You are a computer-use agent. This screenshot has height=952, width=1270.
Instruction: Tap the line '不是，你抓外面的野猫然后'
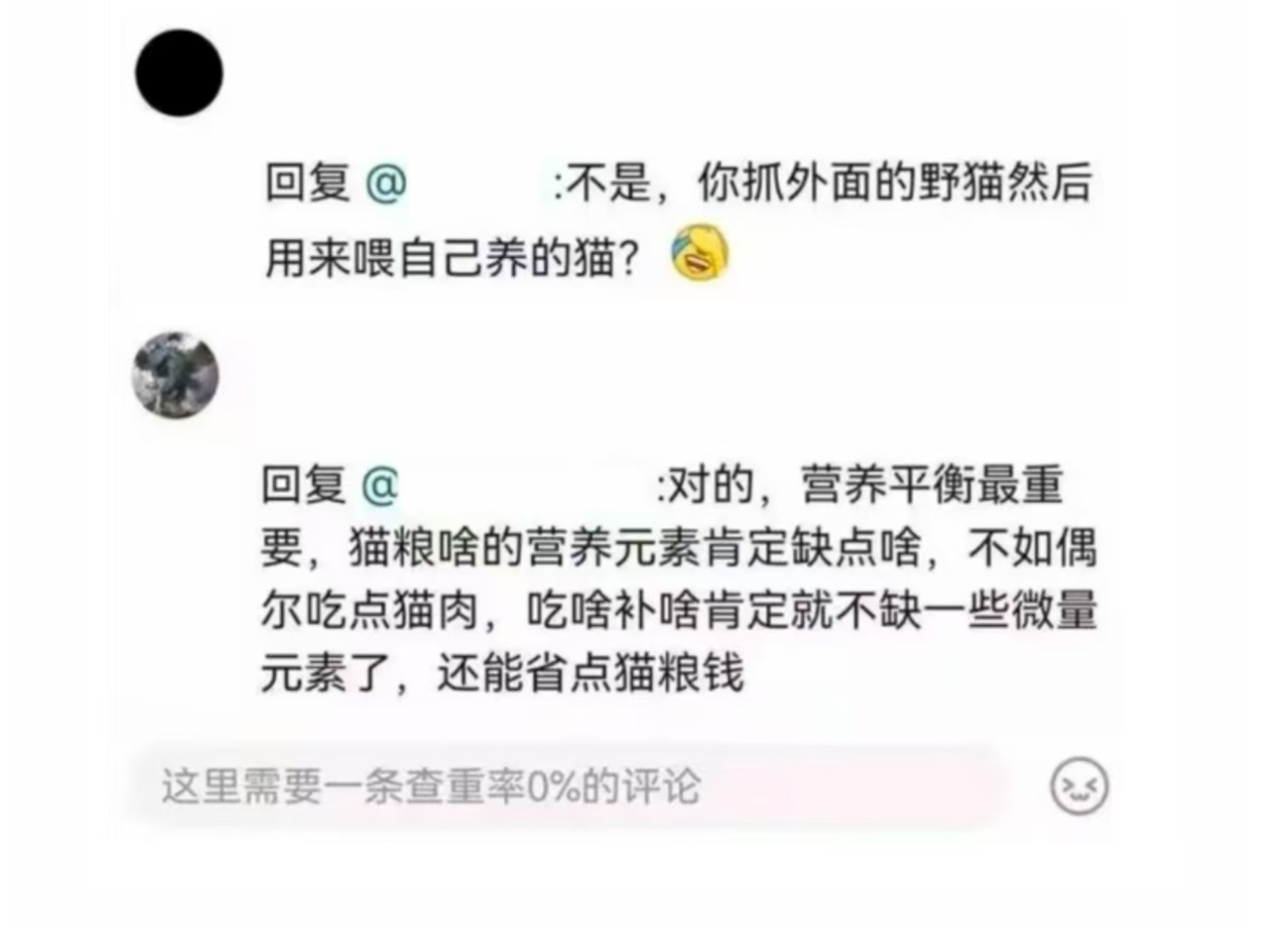click(827, 182)
